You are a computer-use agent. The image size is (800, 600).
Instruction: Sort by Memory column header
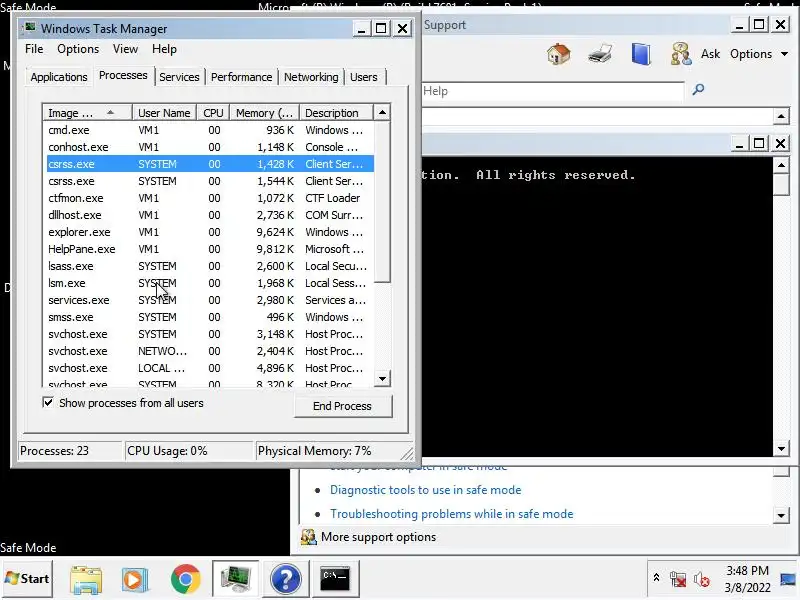coord(264,112)
